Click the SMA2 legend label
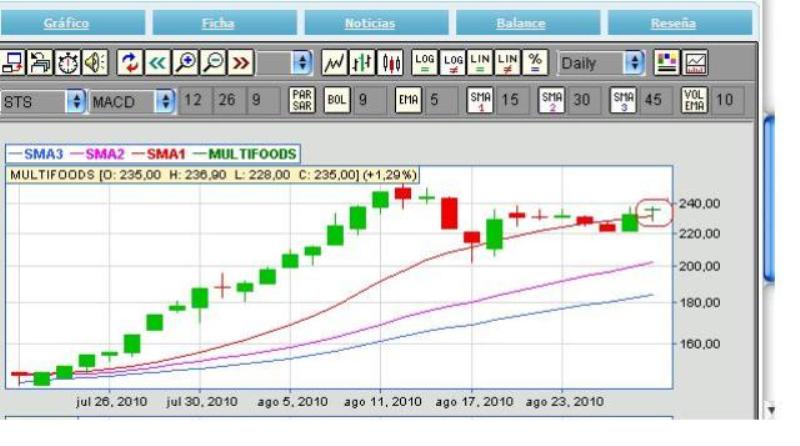This screenshot has height=446, width=800. pos(105,154)
